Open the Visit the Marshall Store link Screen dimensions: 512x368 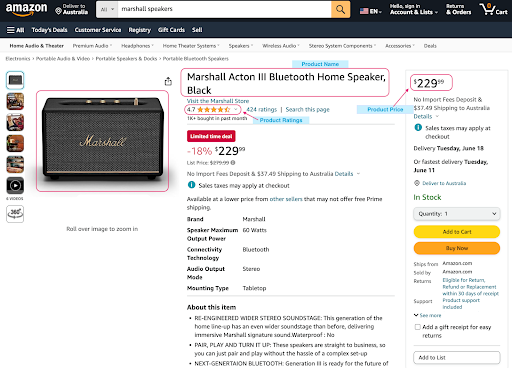click(x=218, y=101)
